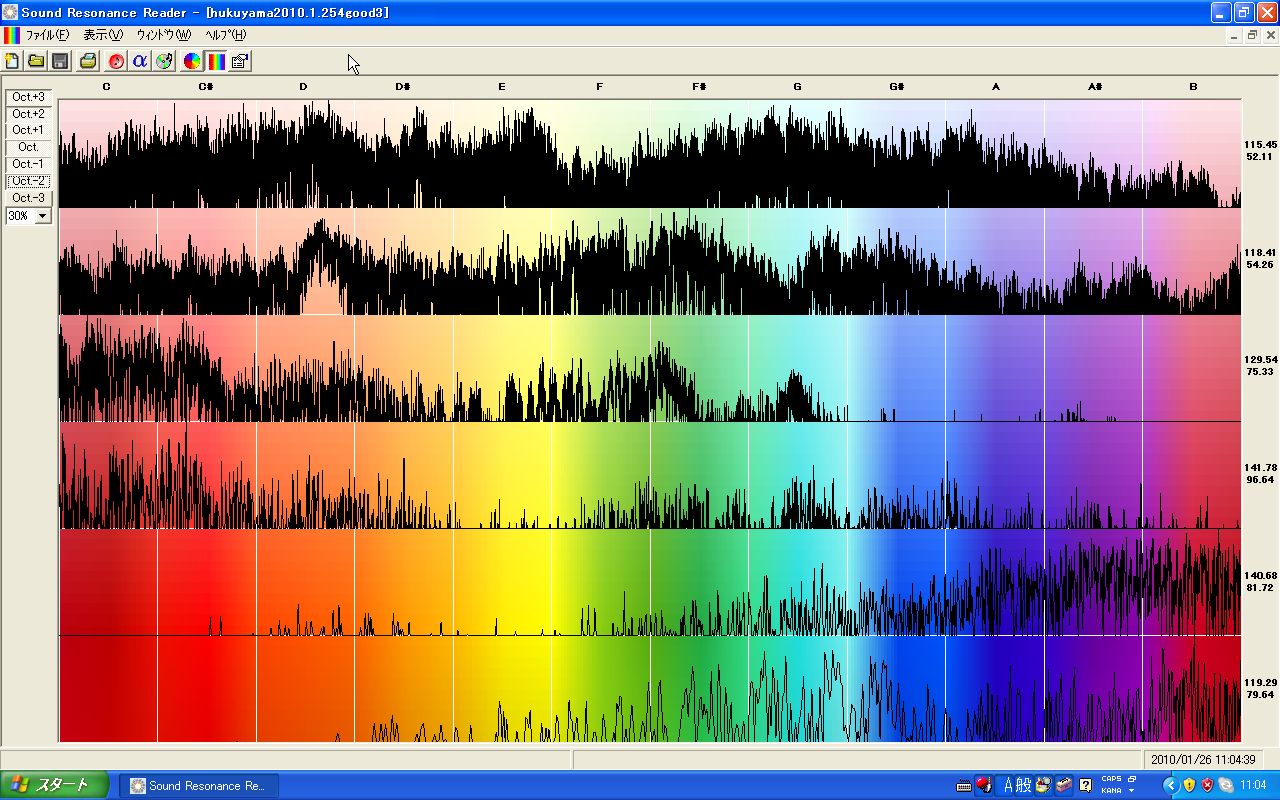This screenshot has width=1280, height=800.
Task: Select Sound Resonance Reader taskbar button
Action: pos(198,785)
